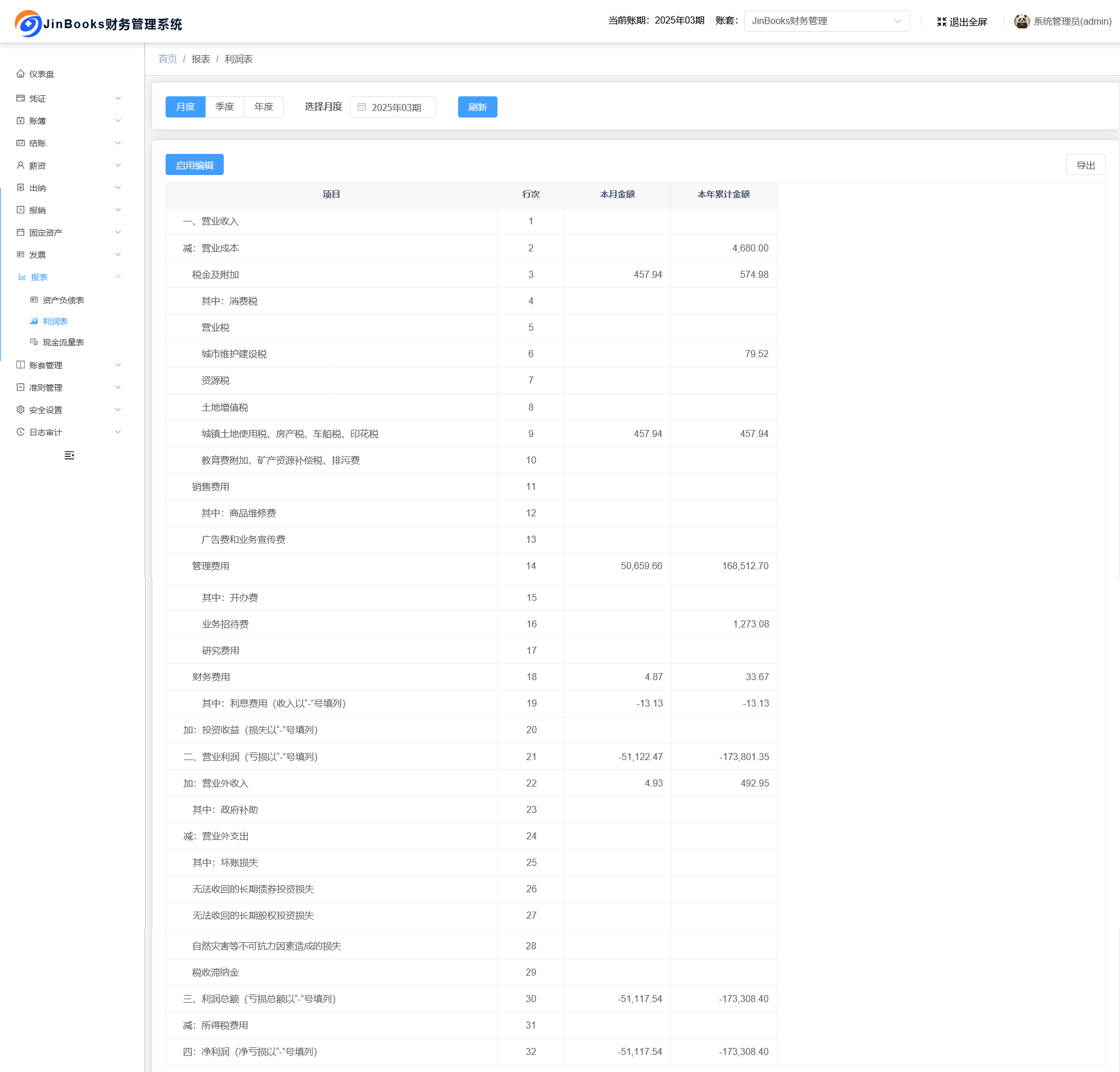Click the 管理费用 row label

point(211,566)
